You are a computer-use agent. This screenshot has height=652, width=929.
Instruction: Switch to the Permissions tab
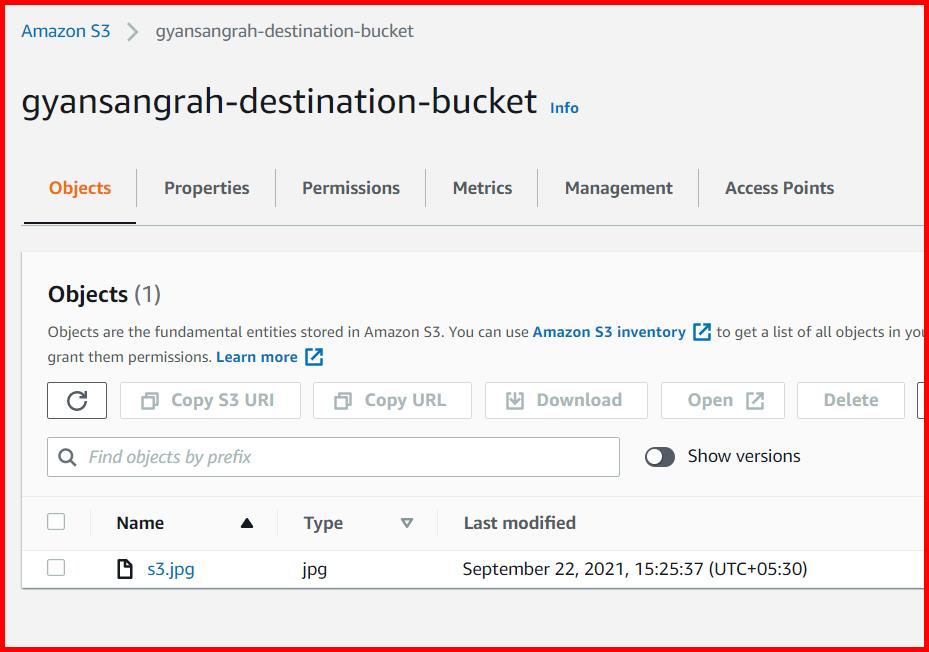(350, 188)
